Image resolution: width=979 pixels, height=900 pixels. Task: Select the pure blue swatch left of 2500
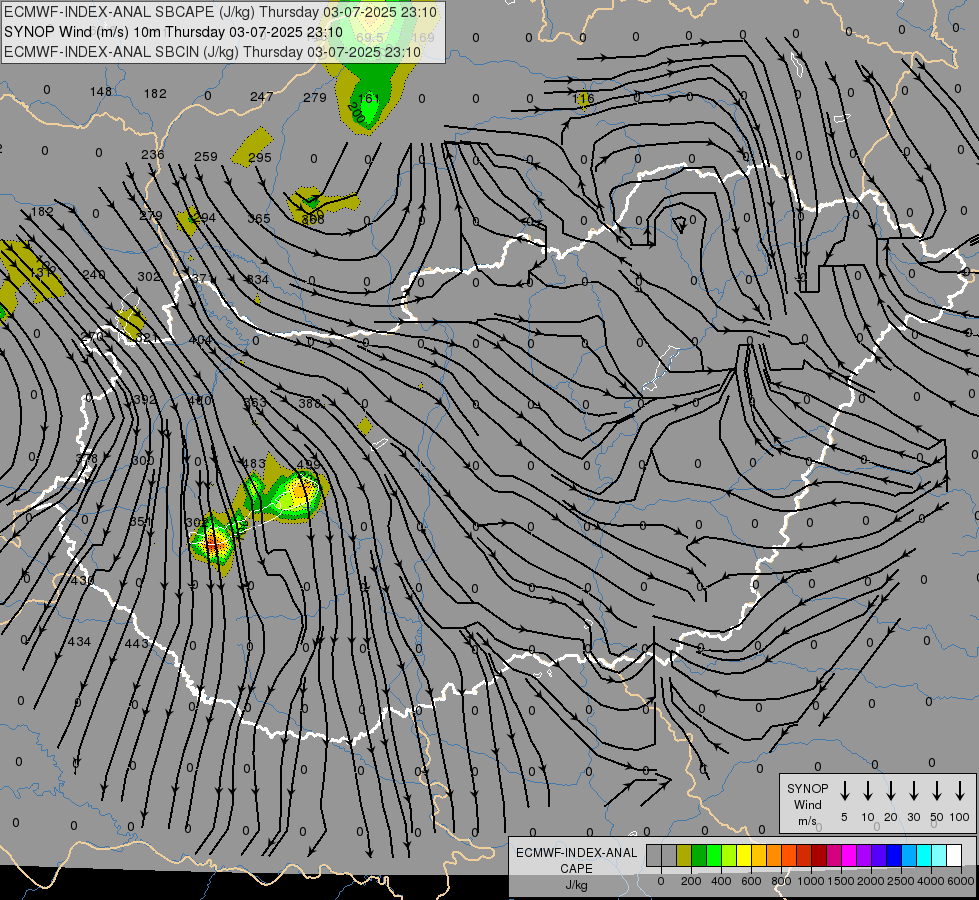pyautogui.click(x=893, y=856)
